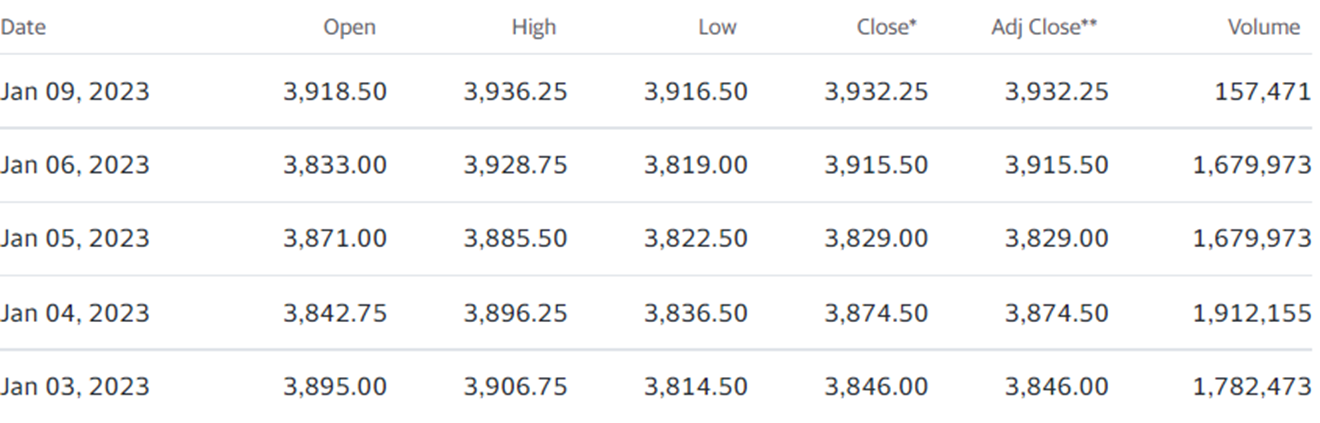Click Jan 03 value in Adj Close** column

point(1056,386)
